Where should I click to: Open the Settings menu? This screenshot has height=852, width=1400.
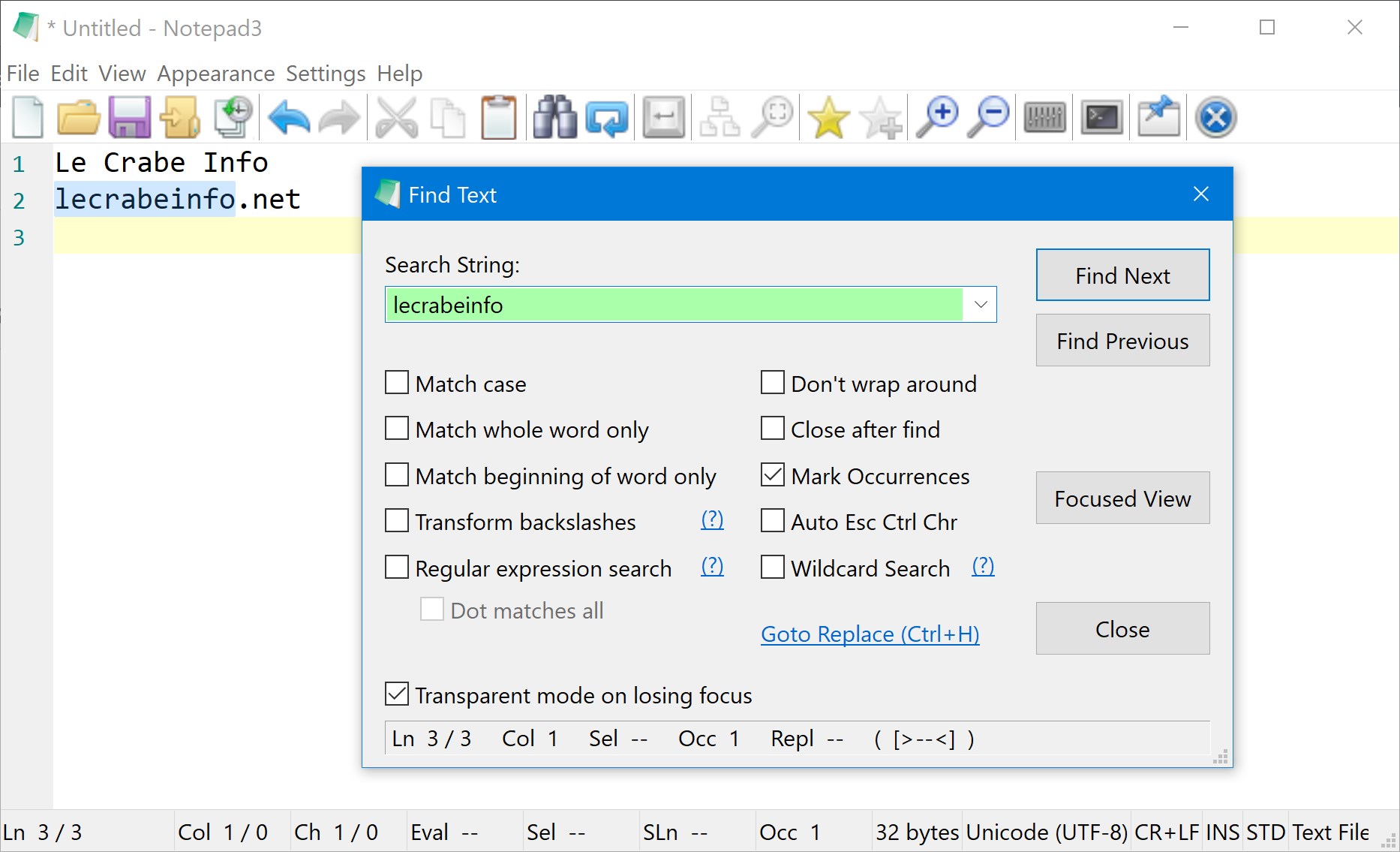pos(326,74)
